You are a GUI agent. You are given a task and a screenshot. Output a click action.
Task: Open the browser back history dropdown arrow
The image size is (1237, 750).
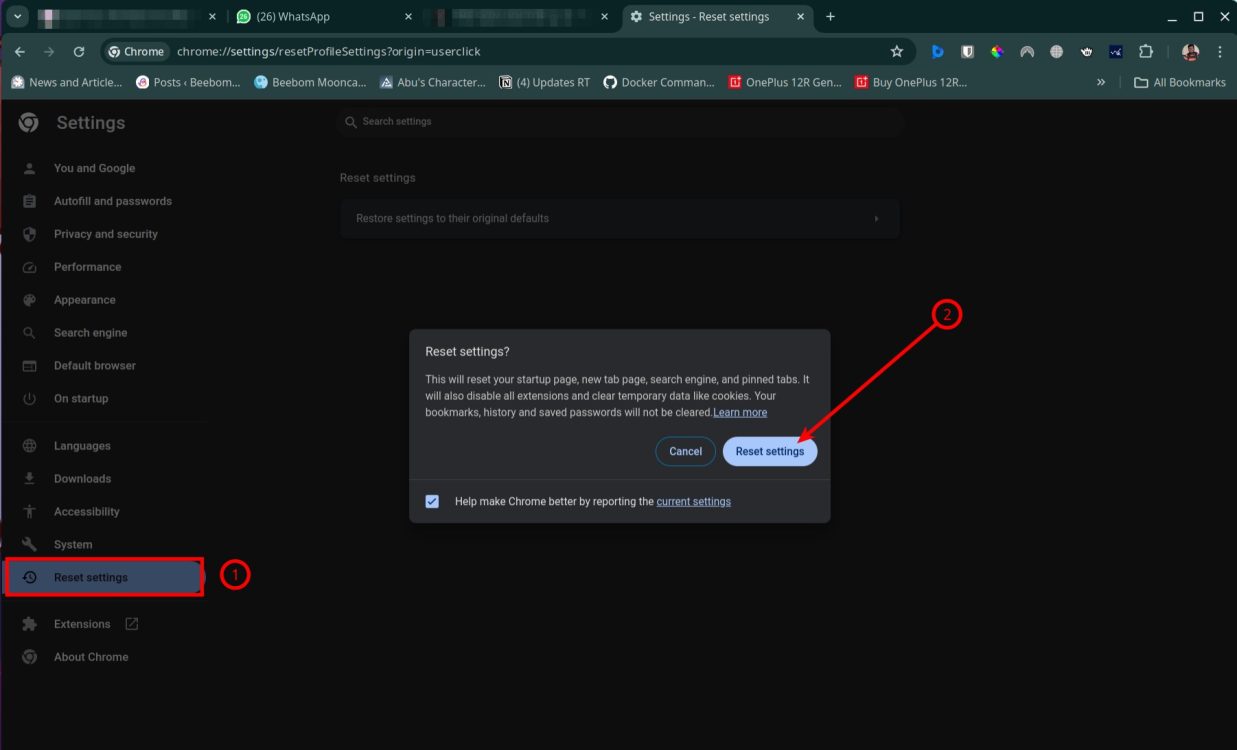tap(16, 17)
